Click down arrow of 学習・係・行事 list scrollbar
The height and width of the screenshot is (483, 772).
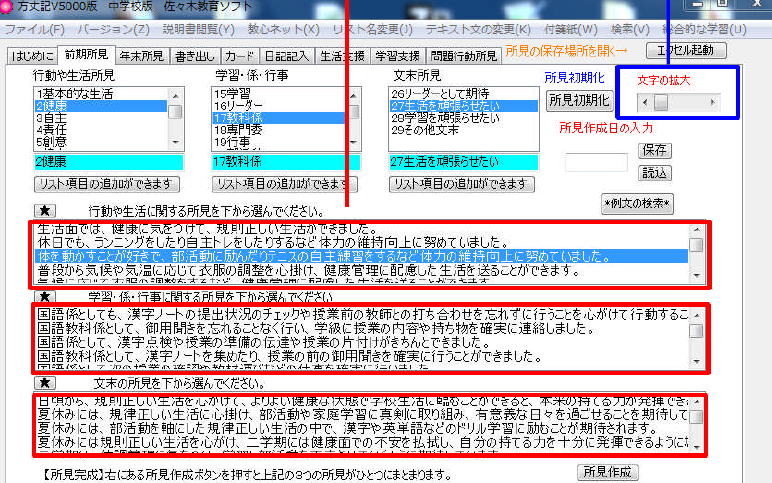coord(354,142)
